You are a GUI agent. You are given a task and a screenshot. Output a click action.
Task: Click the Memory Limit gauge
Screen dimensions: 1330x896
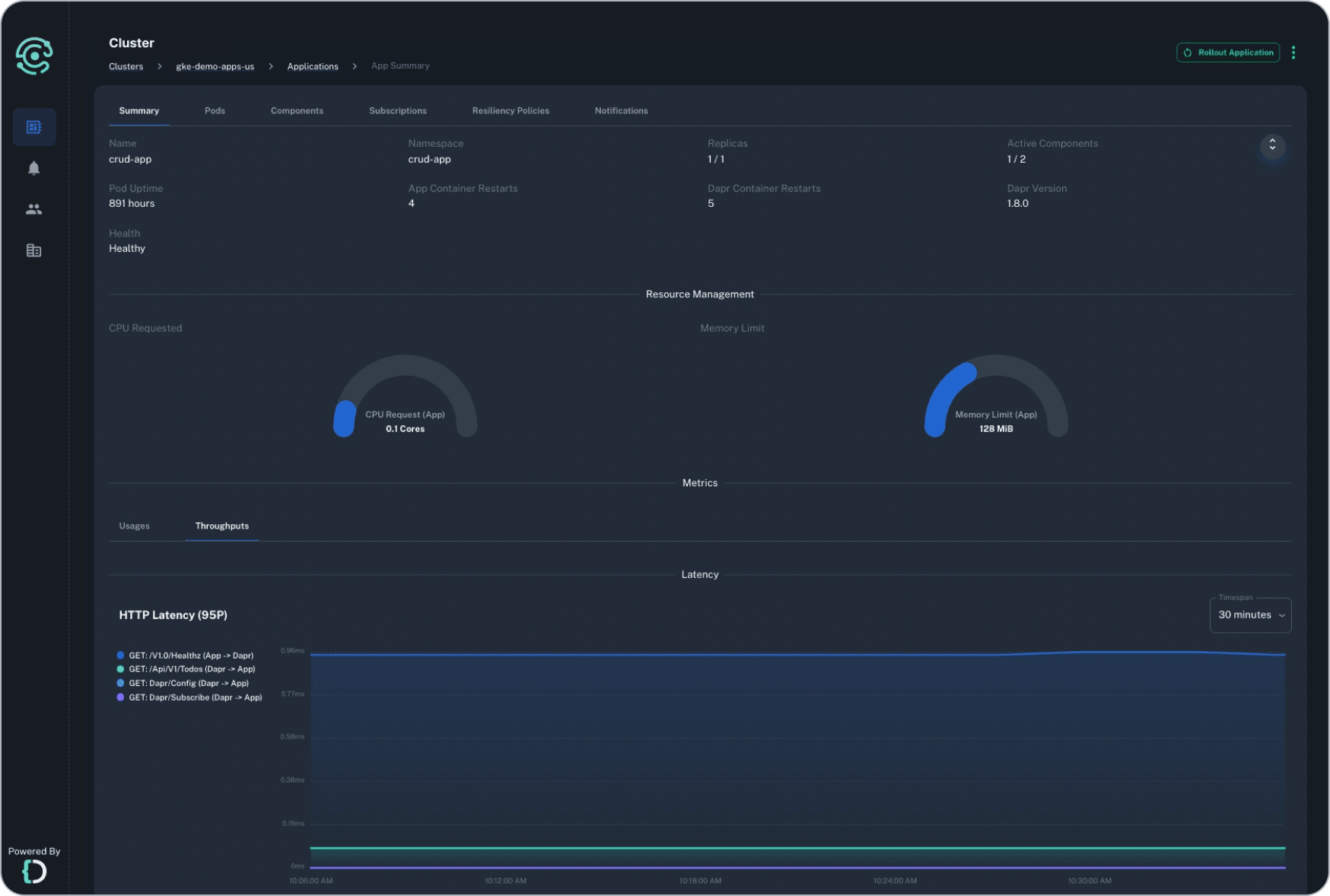(996, 396)
